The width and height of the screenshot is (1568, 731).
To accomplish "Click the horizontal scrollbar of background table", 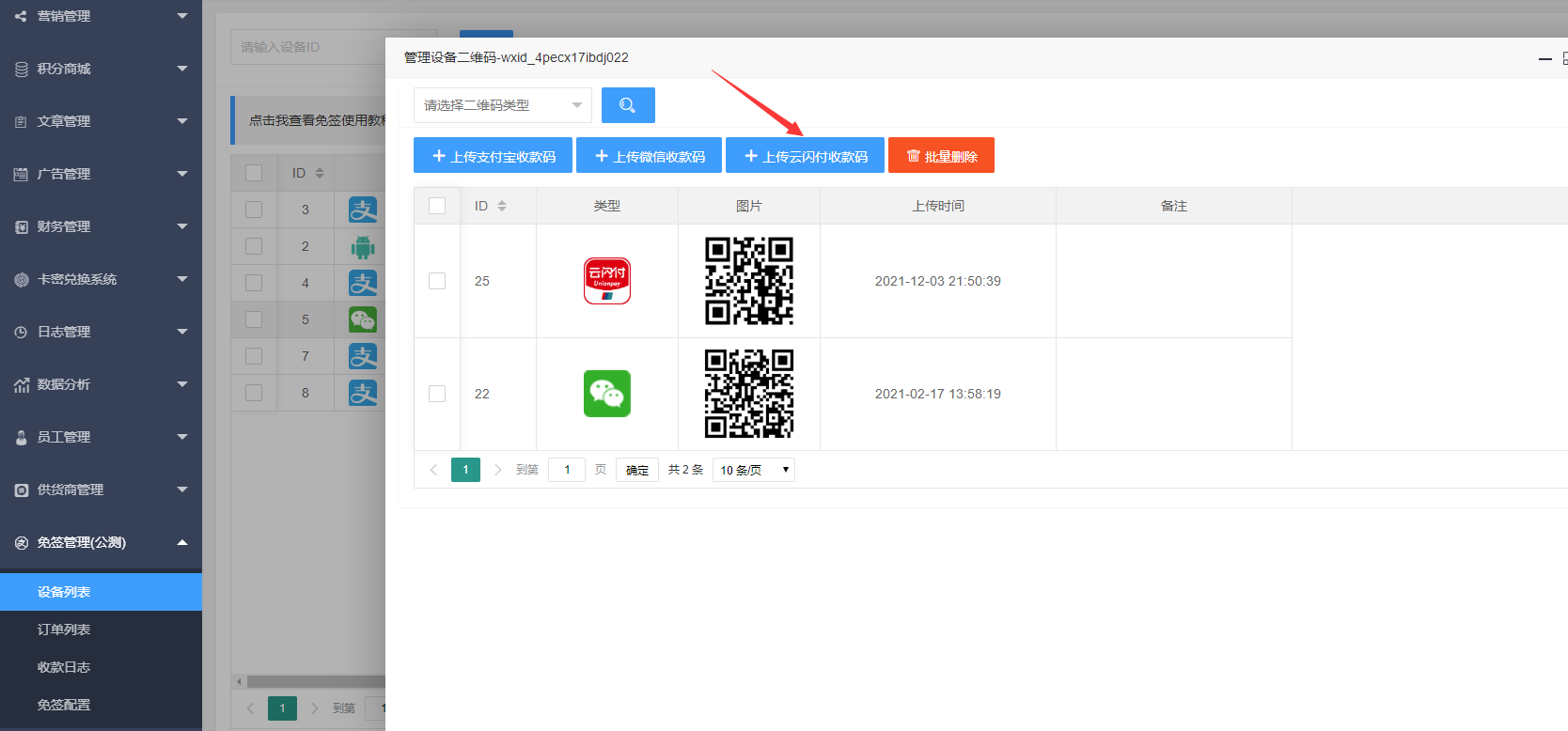I will tap(315, 681).
